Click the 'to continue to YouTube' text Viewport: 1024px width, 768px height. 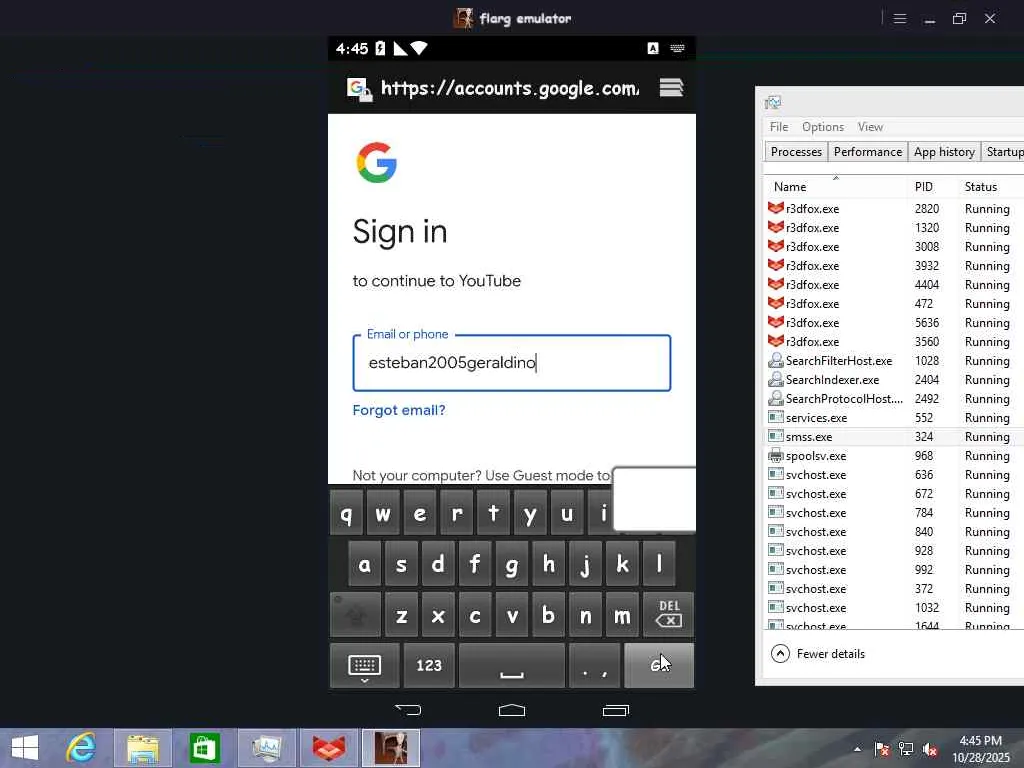click(x=437, y=281)
